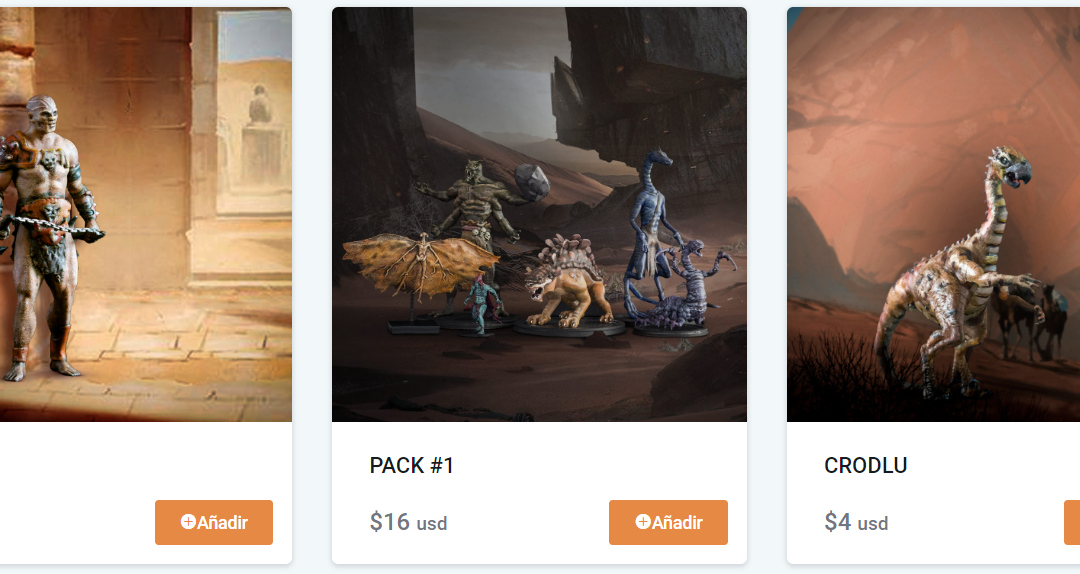
Task: Click the seated statue behind the warrior
Action: pos(260,105)
